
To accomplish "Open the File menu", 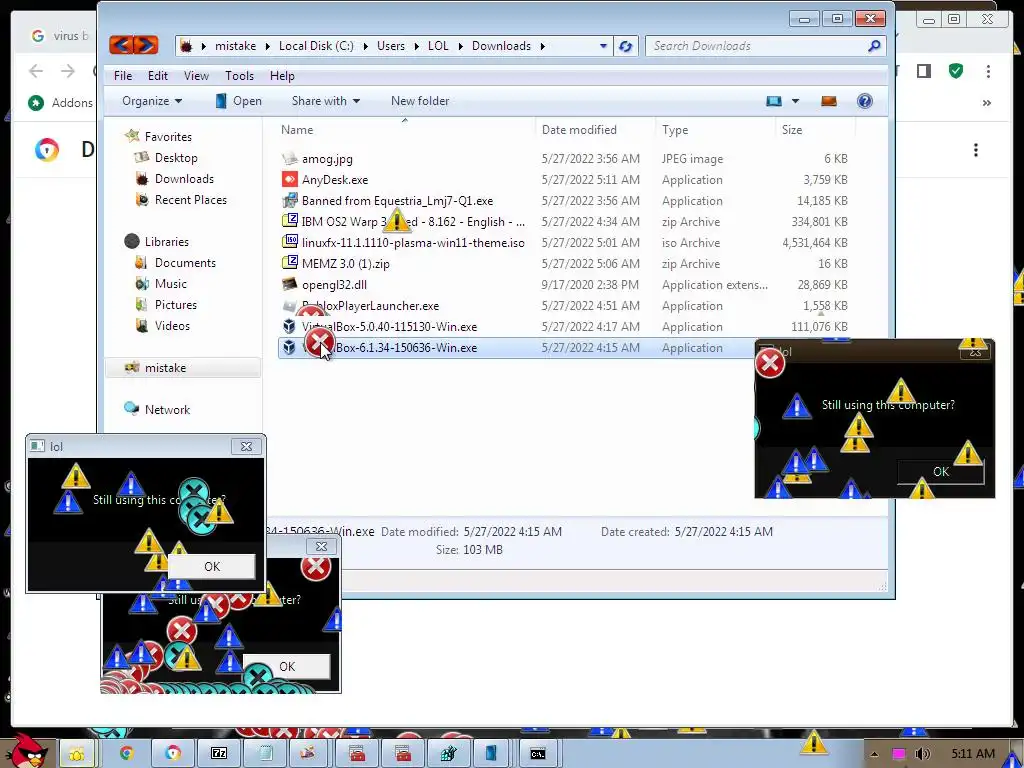I will point(123,76).
